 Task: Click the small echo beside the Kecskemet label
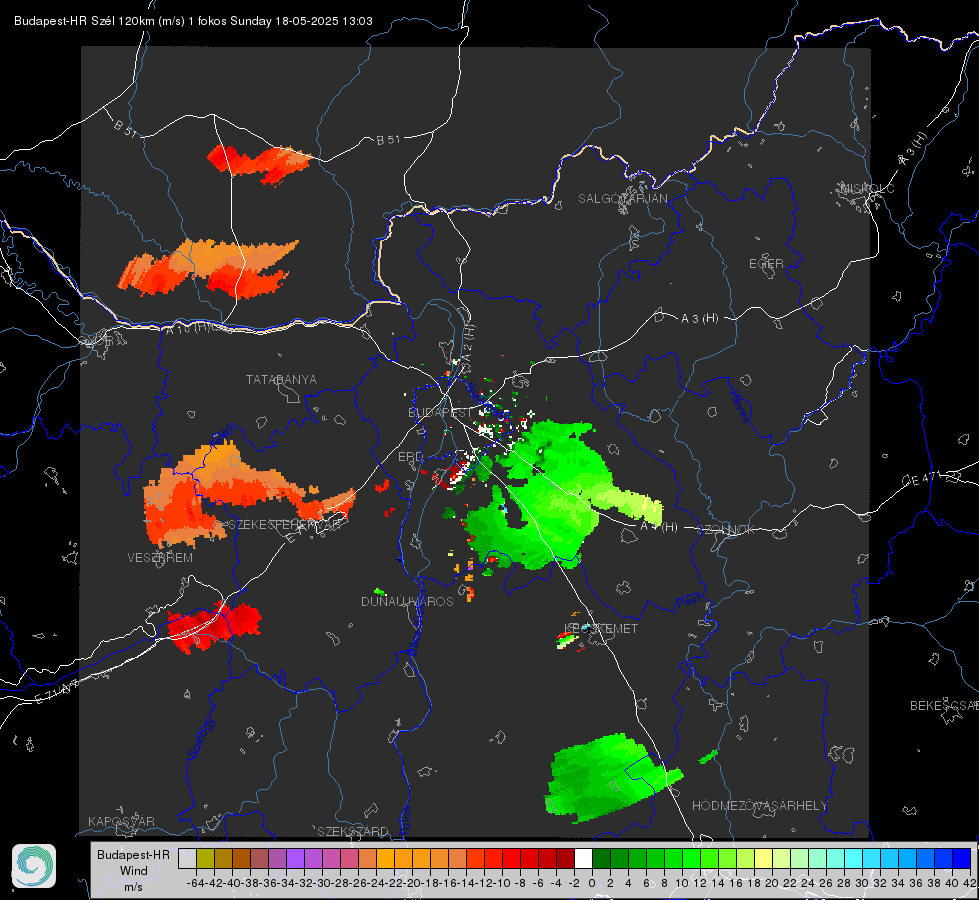tap(566, 639)
